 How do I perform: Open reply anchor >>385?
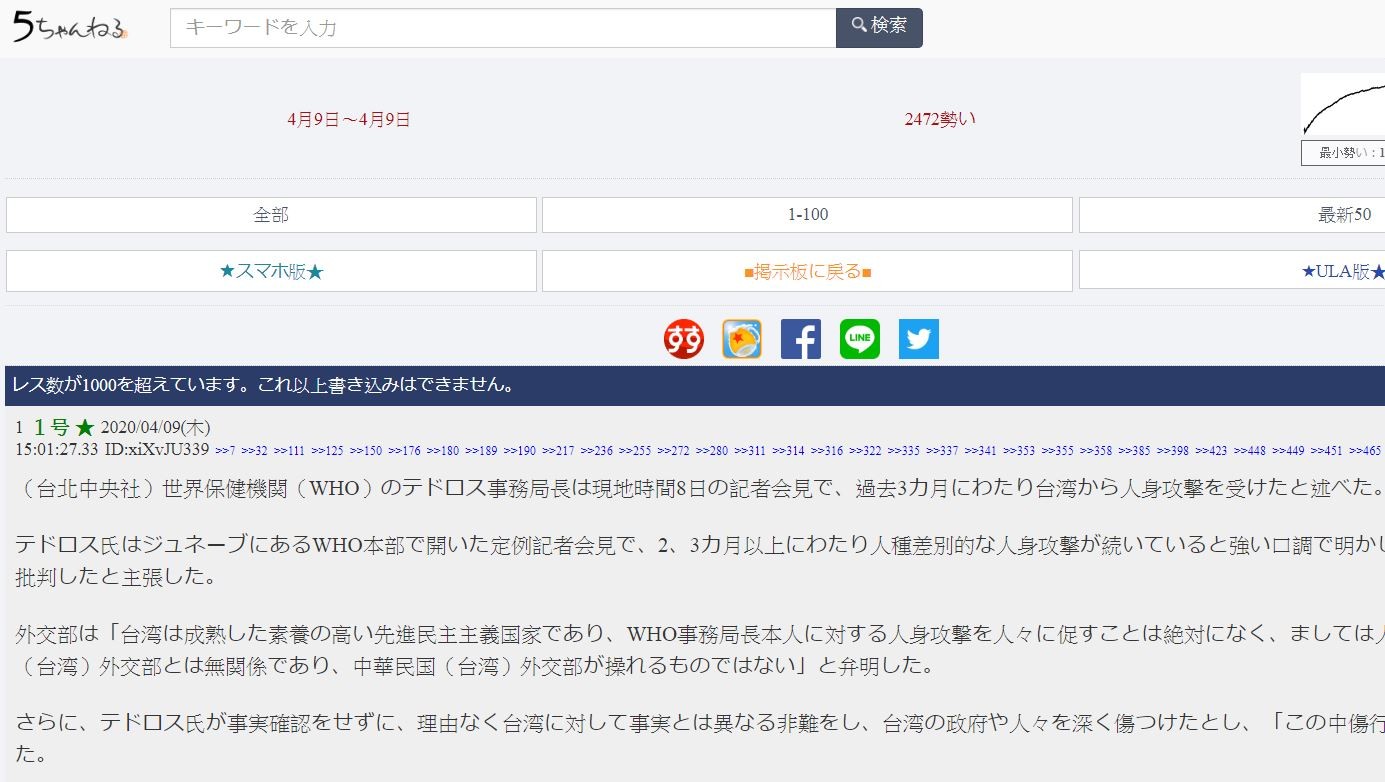[1135, 450]
